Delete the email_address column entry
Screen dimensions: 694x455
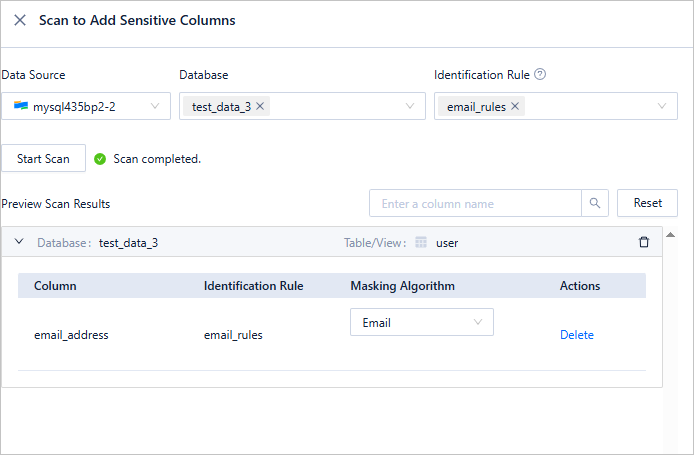coord(576,335)
